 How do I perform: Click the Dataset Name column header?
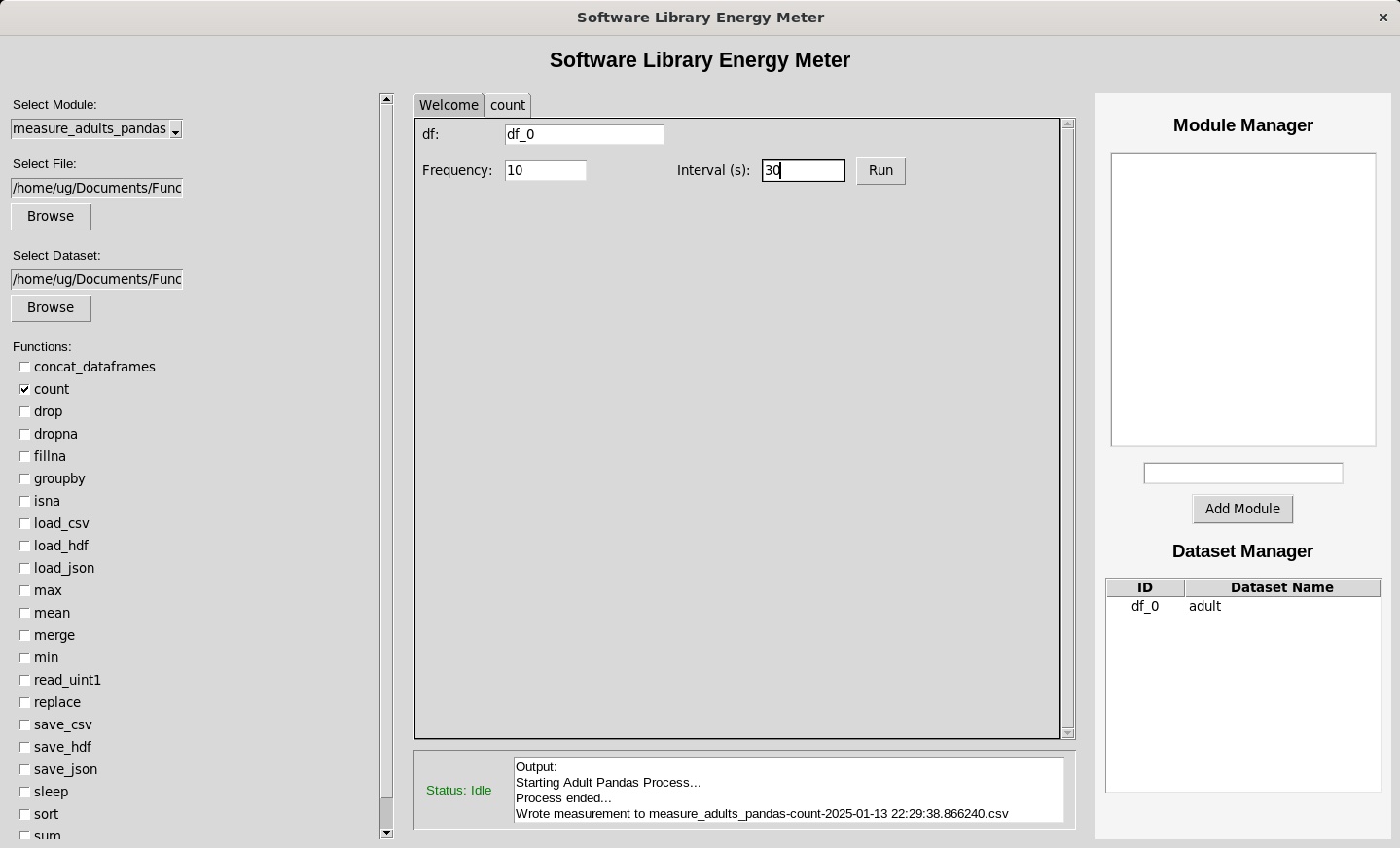(x=1282, y=587)
